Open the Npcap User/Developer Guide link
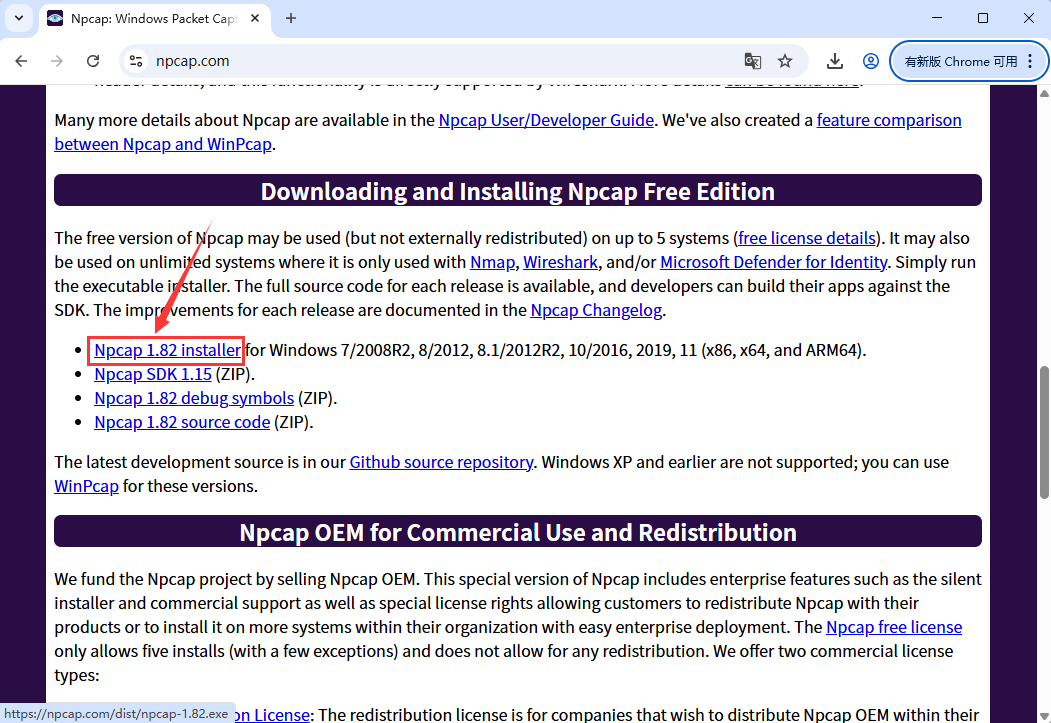Screen dimensions: 1051x723 click(546, 120)
